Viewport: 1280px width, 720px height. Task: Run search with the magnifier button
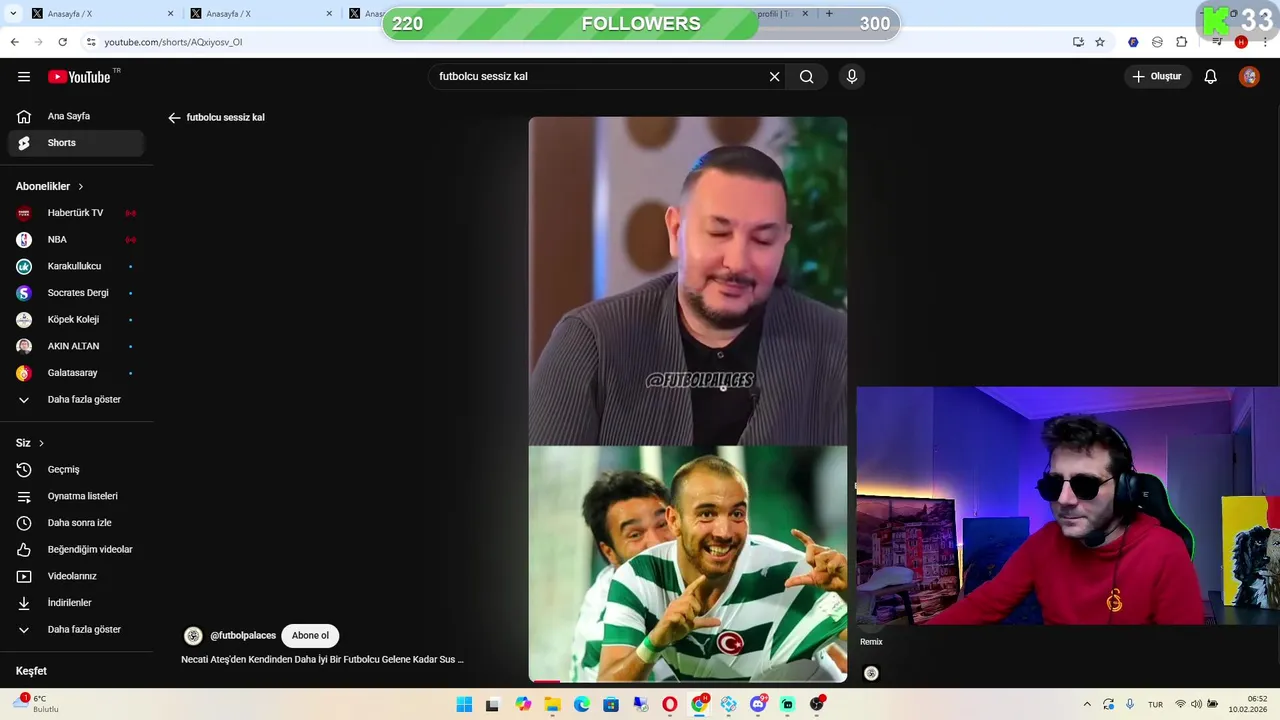pos(806,76)
